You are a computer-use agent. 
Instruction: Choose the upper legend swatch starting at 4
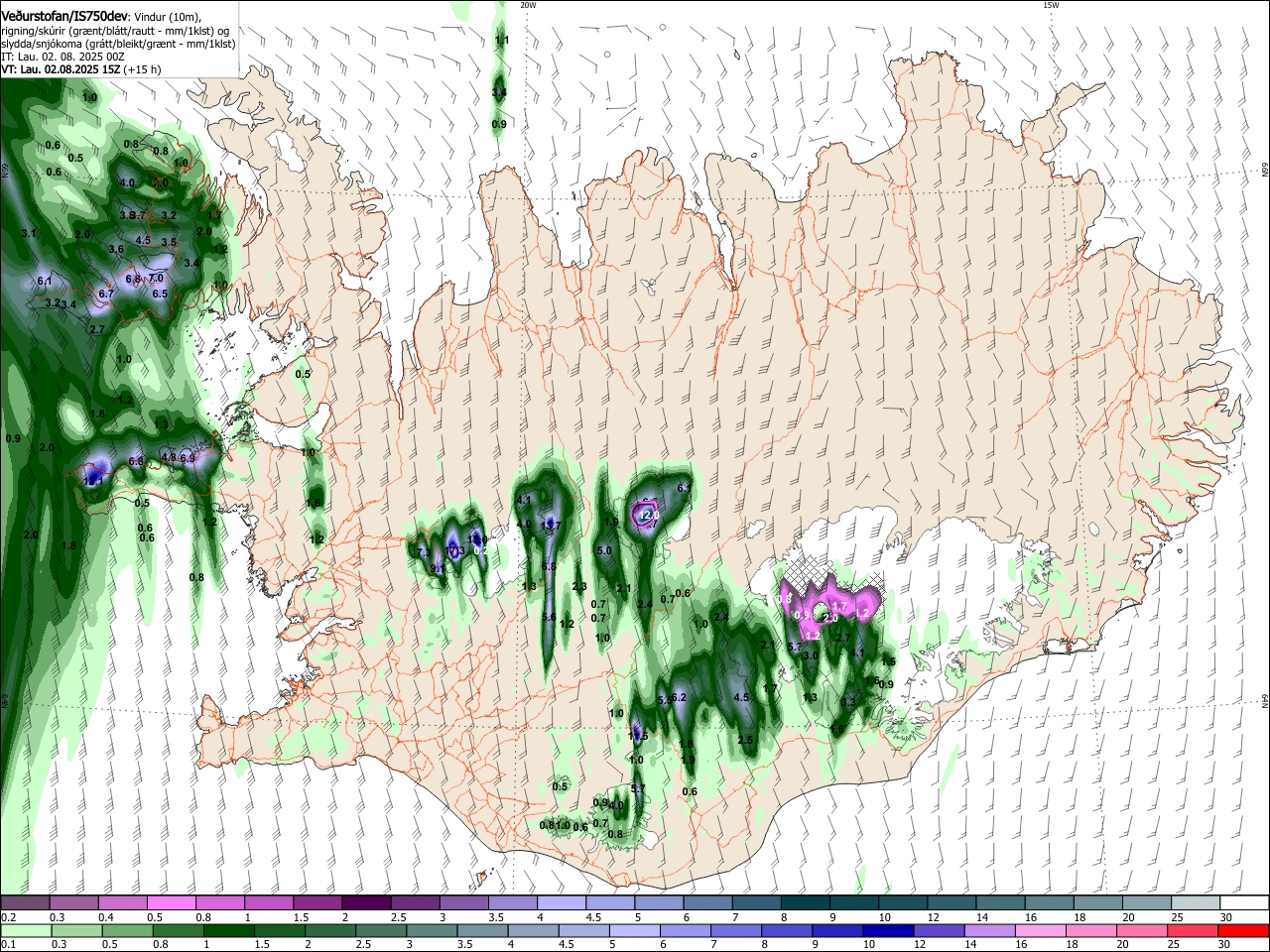(560, 902)
